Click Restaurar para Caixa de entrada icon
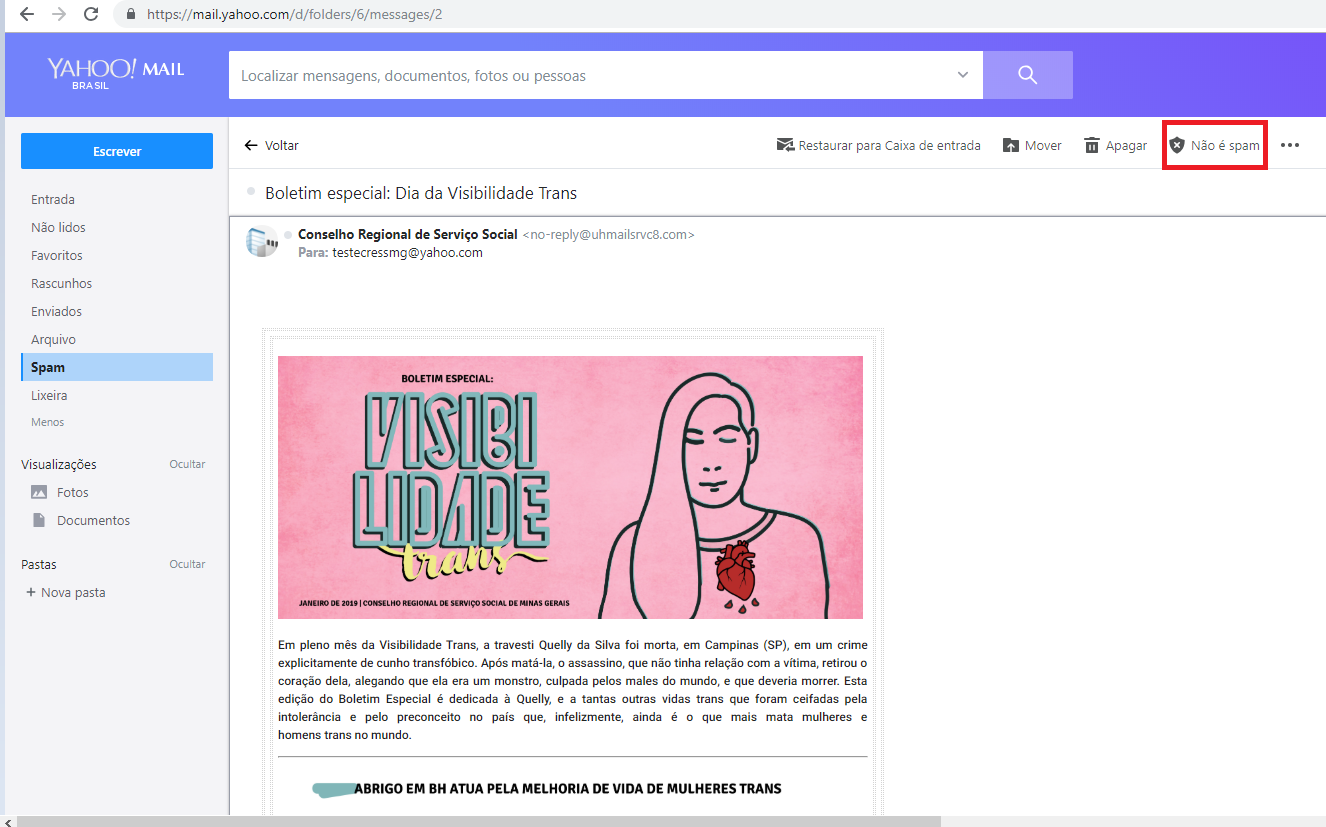Viewport: 1326px width, 827px height. point(785,146)
